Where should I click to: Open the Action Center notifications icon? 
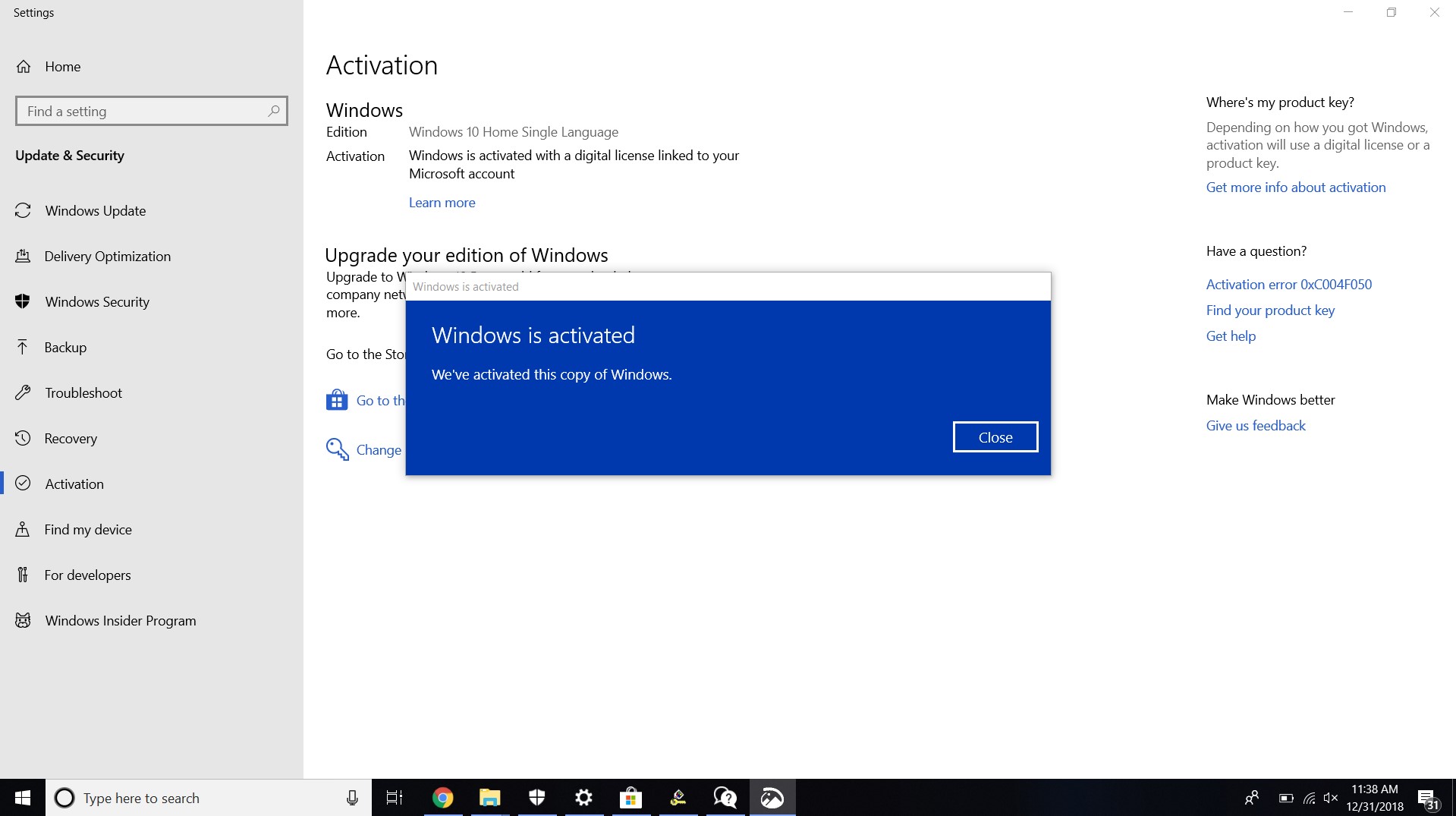point(1427,799)
